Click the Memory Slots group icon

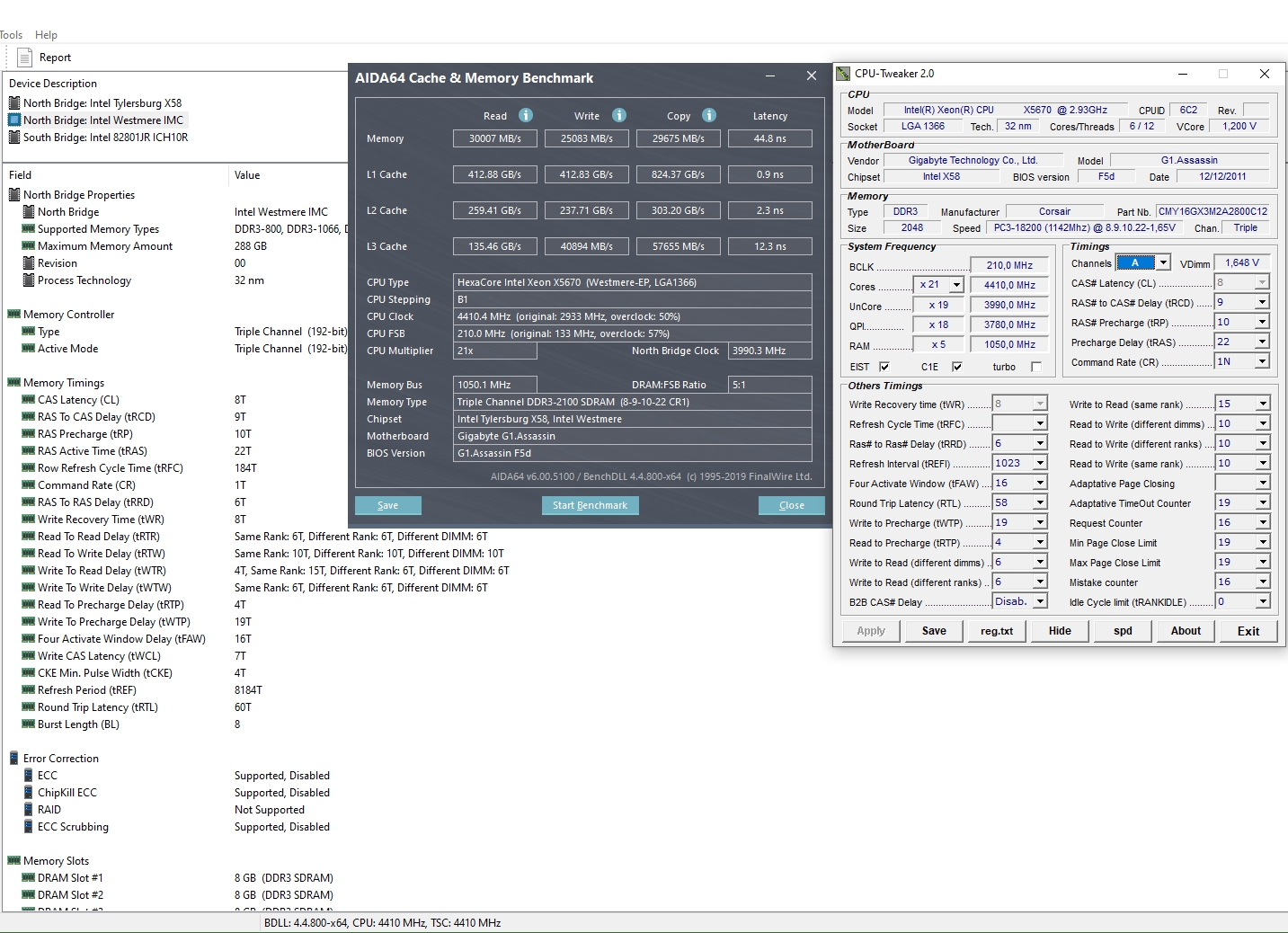(14, 861)
